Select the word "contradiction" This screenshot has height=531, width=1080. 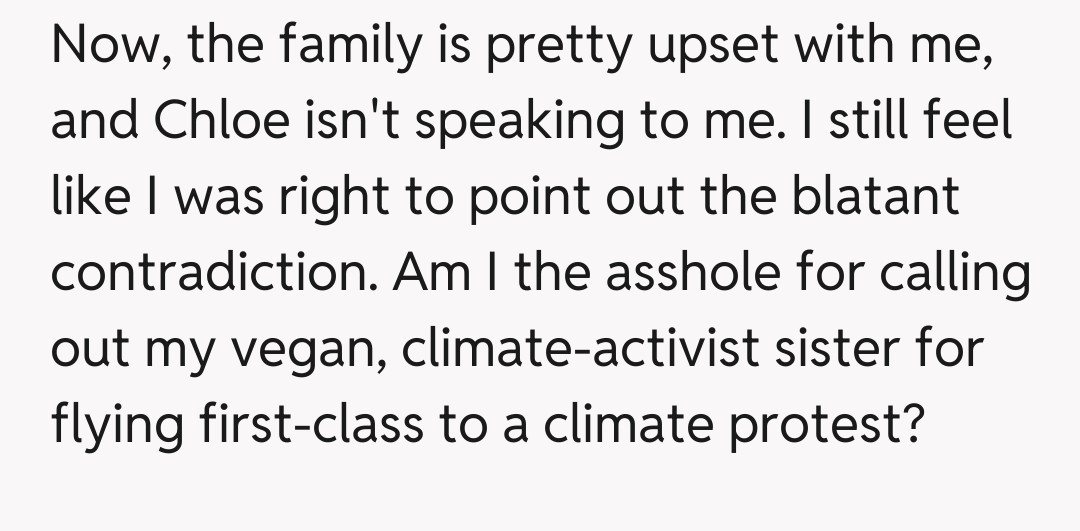[x=213, y=273]
